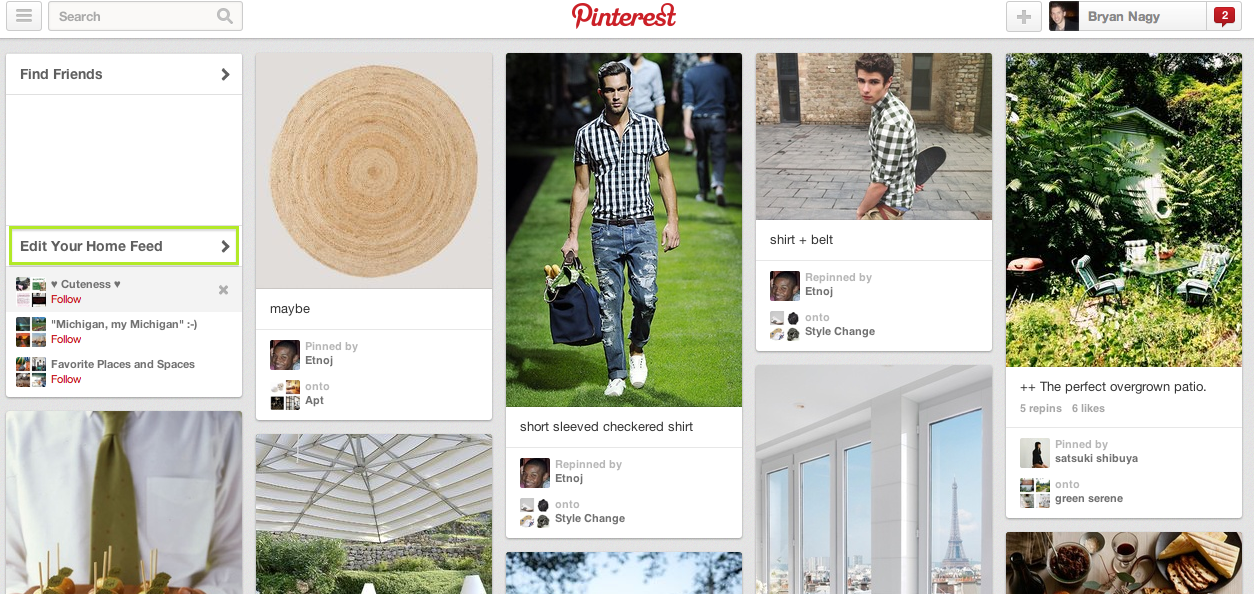Open satsuki shibuya's avatar thumbnail
Viewport: 1254px width, 594px height.
pos(1035,453)
